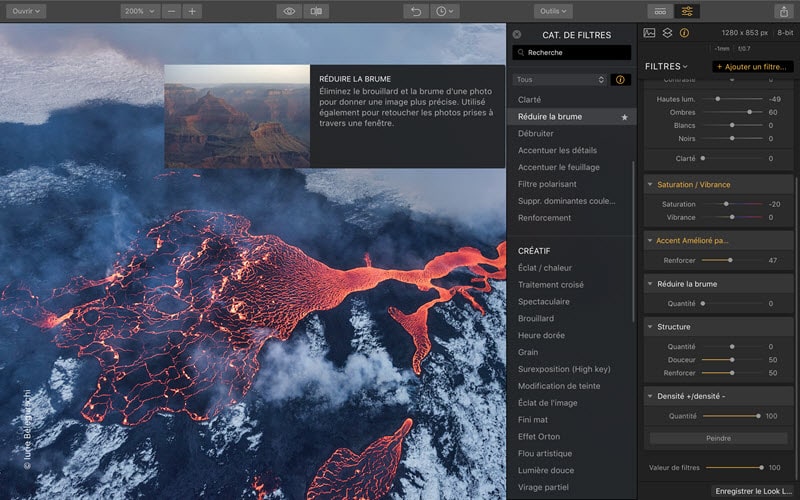Open the Ouvrir menu
800x500 pixels.
26,11
